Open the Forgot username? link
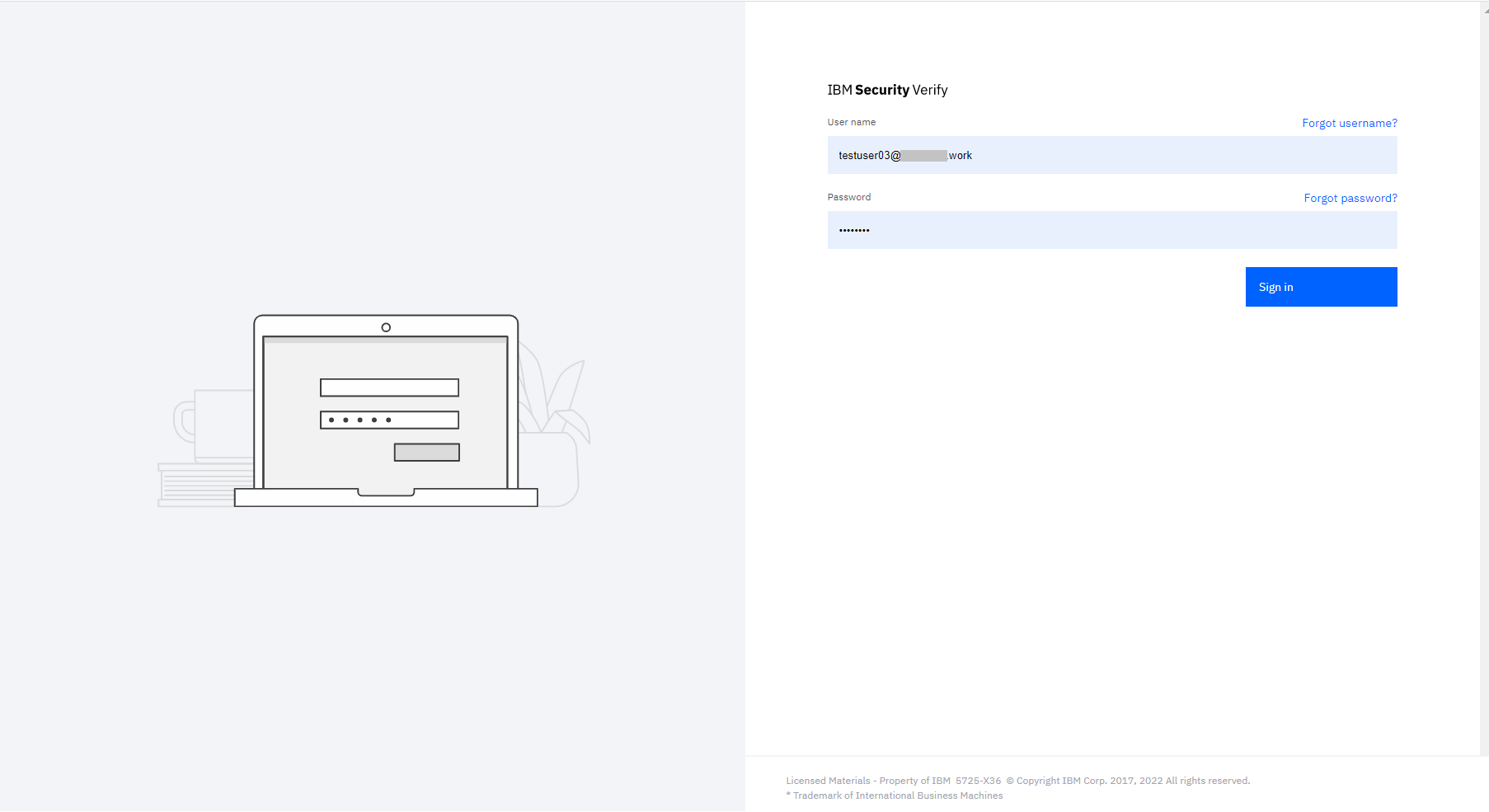This screenshot has width=1489, height=812. [x=1350, y=123]
